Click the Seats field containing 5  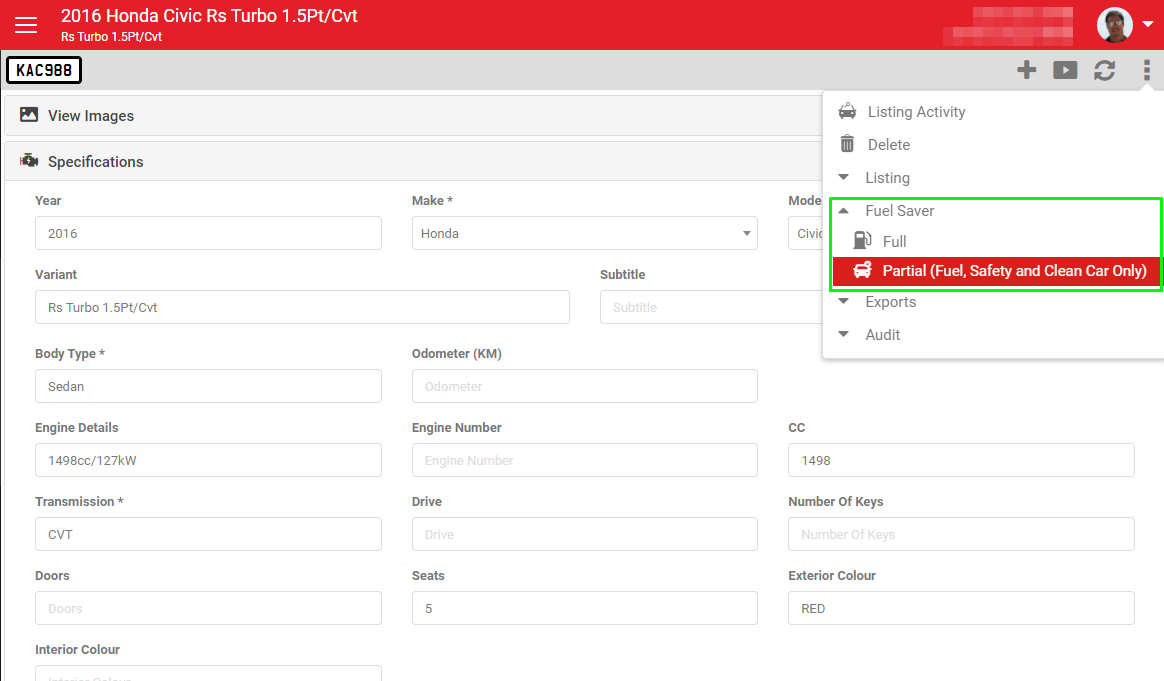tap(585, 608)
